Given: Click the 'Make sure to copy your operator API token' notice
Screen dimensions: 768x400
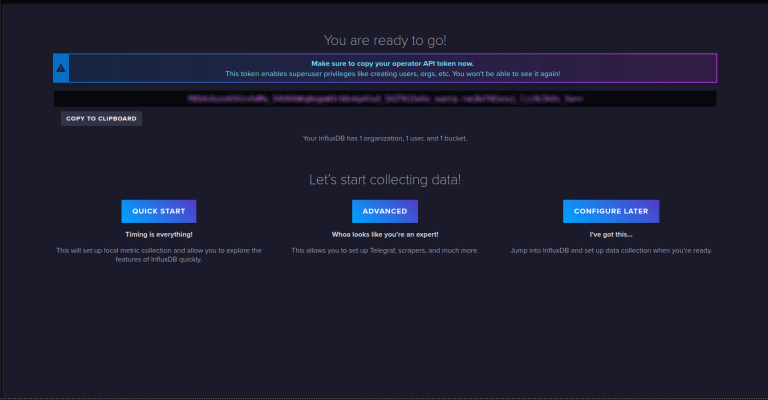Looking at the screenshot, I should point(392,63).
